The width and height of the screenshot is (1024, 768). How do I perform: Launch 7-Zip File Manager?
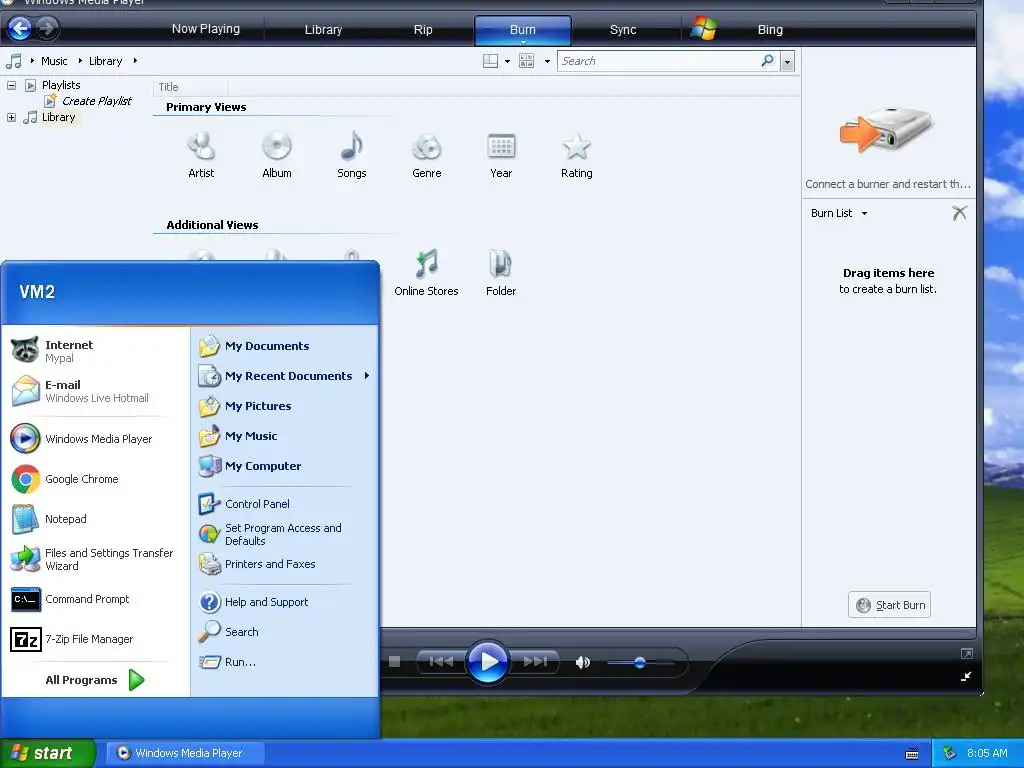pos(96,639)
